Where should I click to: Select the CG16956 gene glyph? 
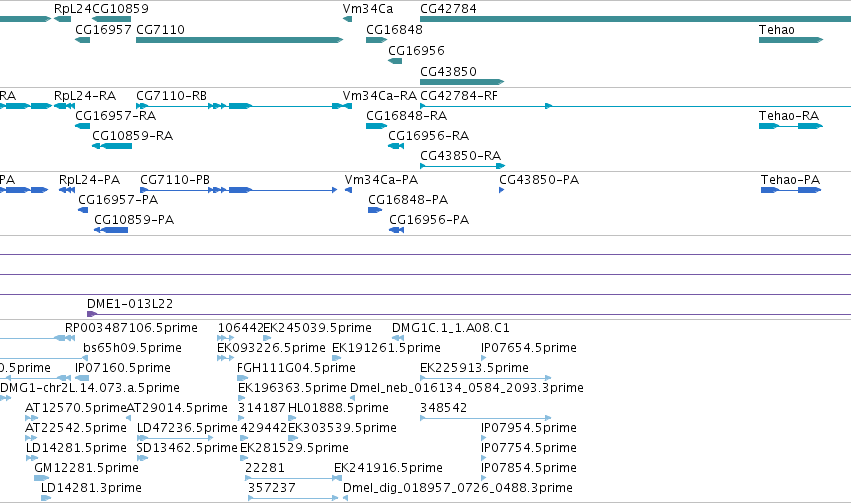click(395, 61)
